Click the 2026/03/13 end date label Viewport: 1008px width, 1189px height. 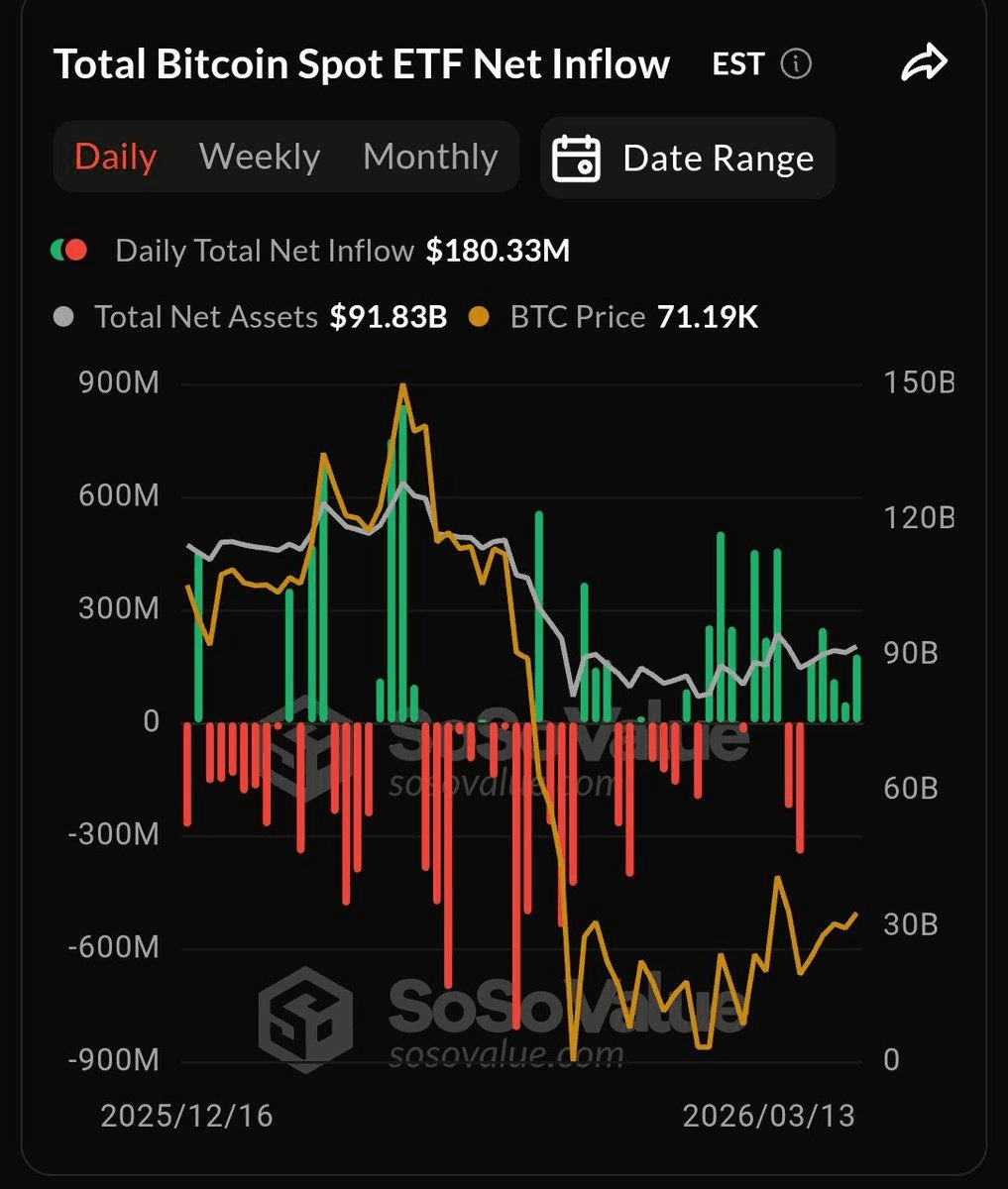click(x=768, y=1116)
